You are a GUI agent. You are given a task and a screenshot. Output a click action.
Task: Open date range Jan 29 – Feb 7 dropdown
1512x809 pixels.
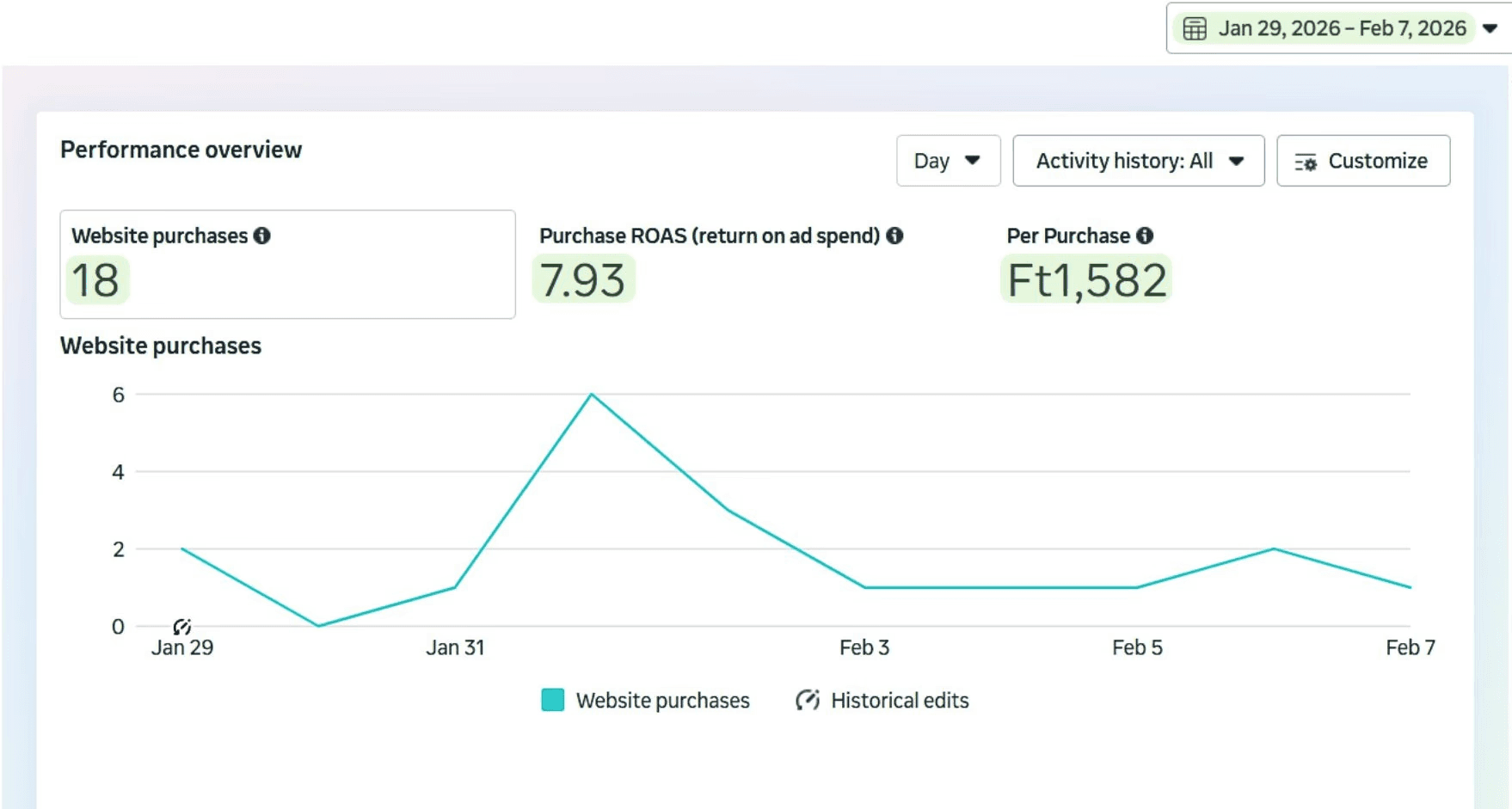click(x=1339, y=28)
